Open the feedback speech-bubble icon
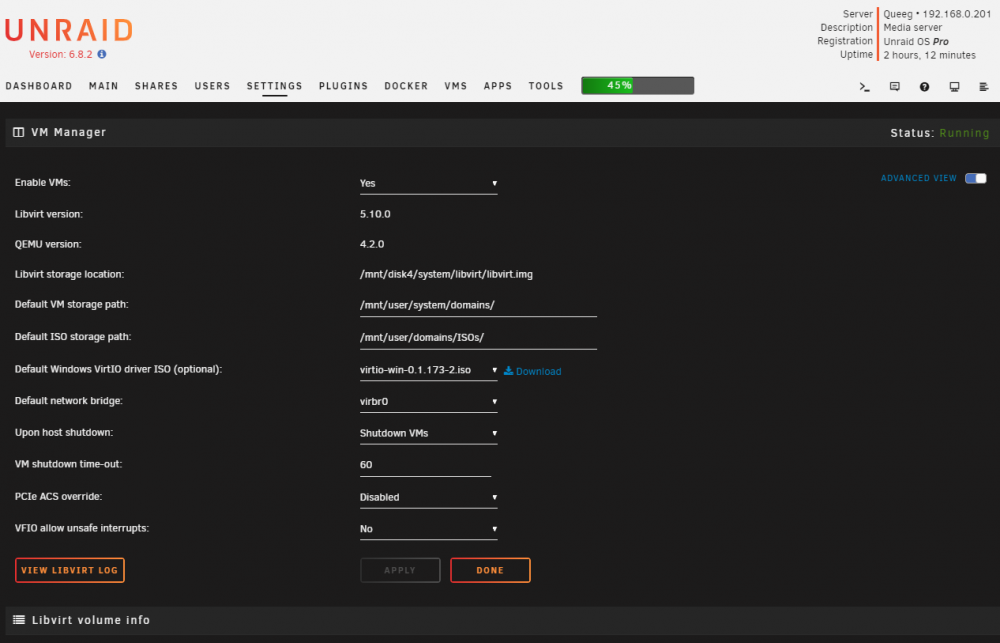1000x643 pixels. point(894,87)
